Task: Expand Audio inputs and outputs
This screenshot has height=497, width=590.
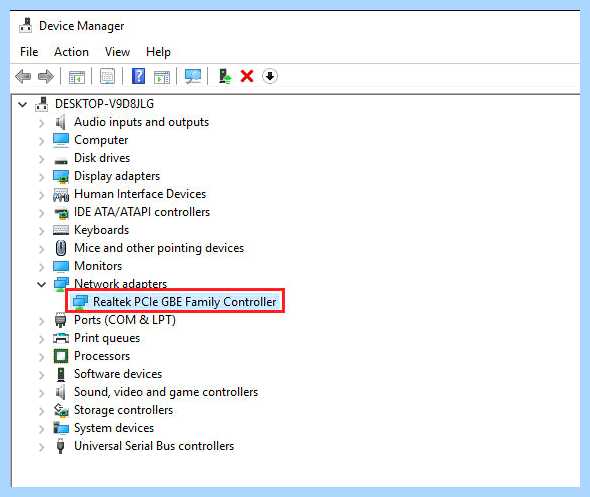Action: [x=41, y=123]
